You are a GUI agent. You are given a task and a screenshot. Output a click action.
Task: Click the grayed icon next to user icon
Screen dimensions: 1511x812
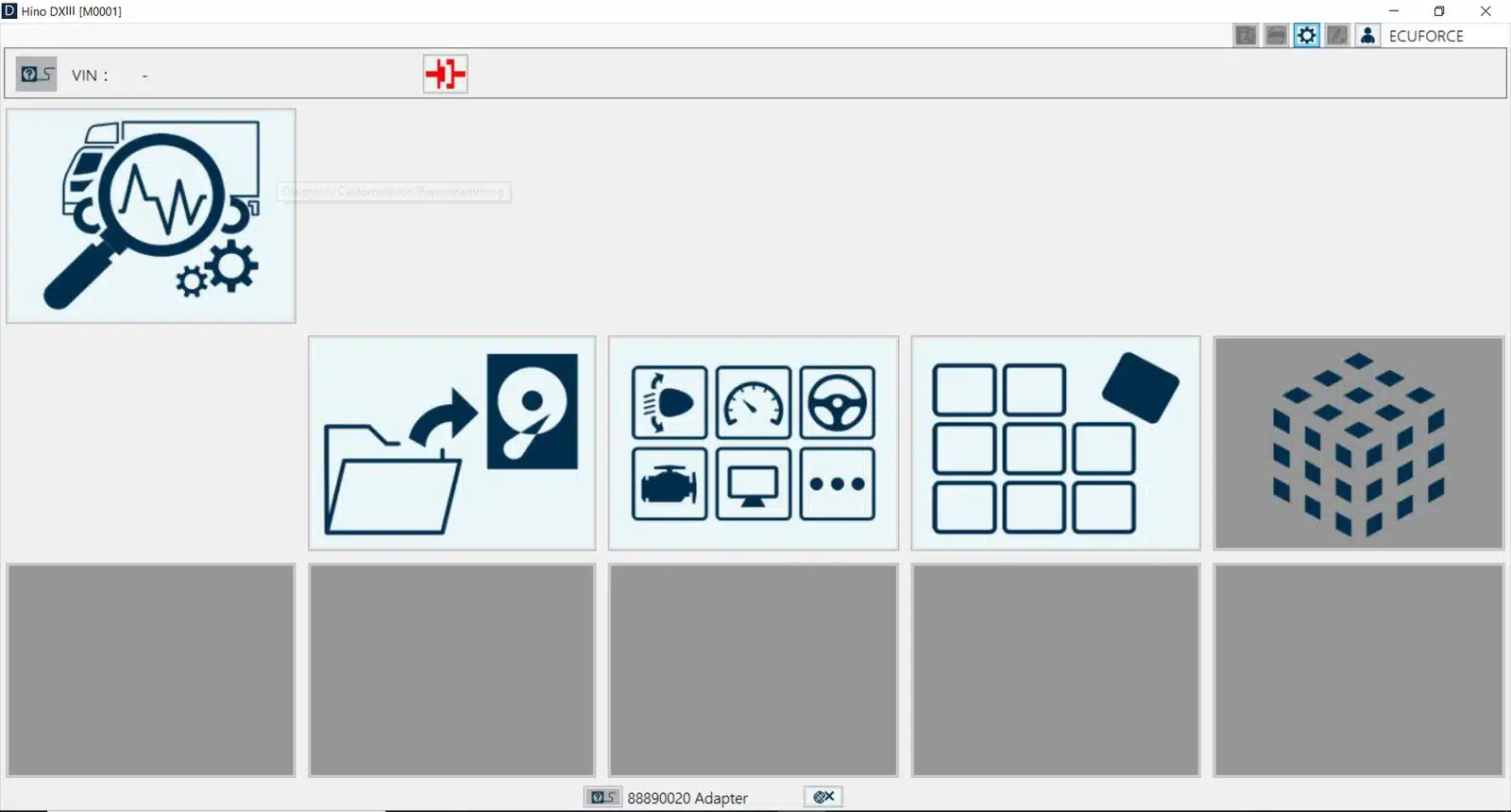[1337, 36]
